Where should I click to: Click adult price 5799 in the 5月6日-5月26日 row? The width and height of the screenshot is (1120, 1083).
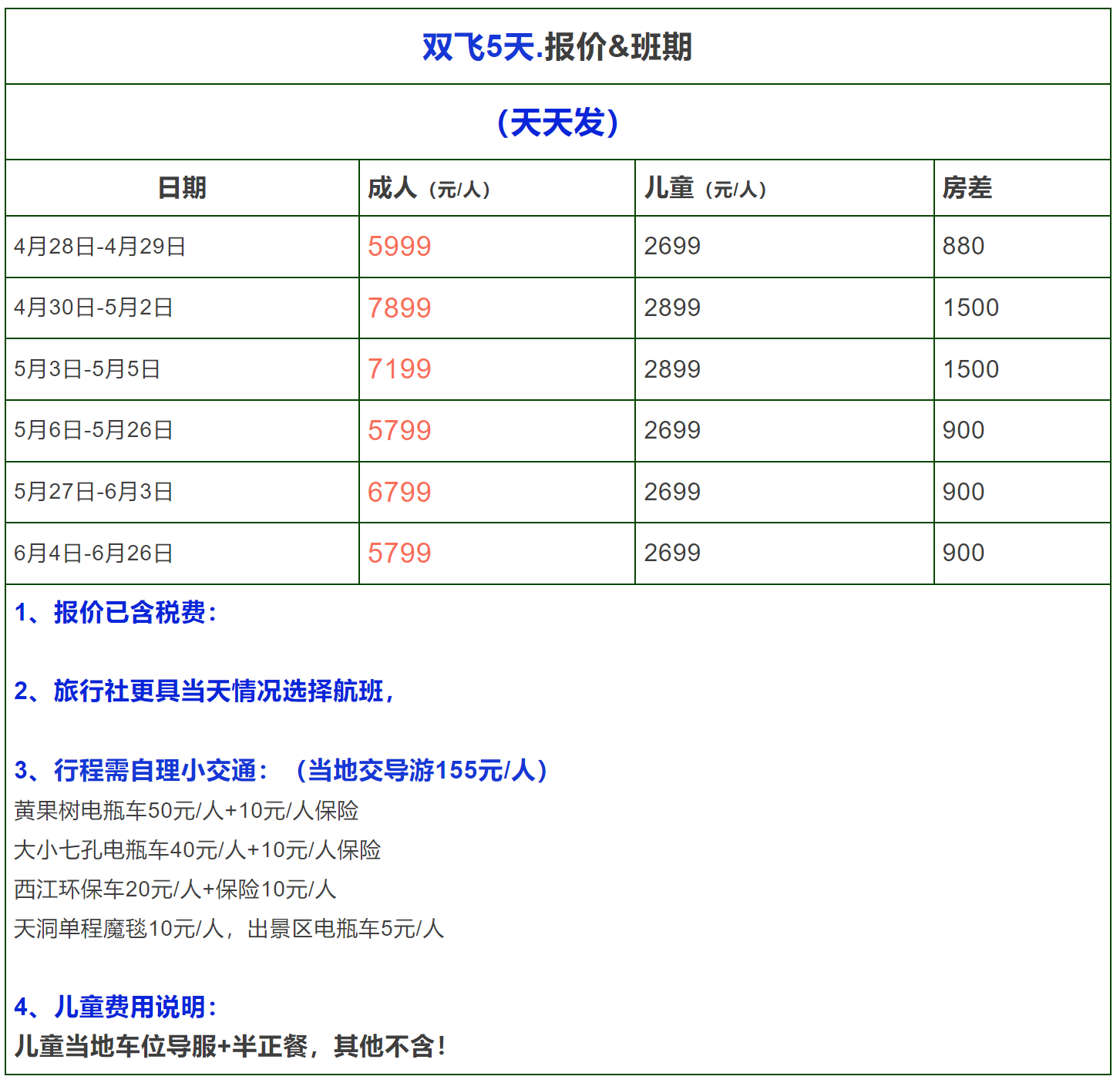point(399,431)
